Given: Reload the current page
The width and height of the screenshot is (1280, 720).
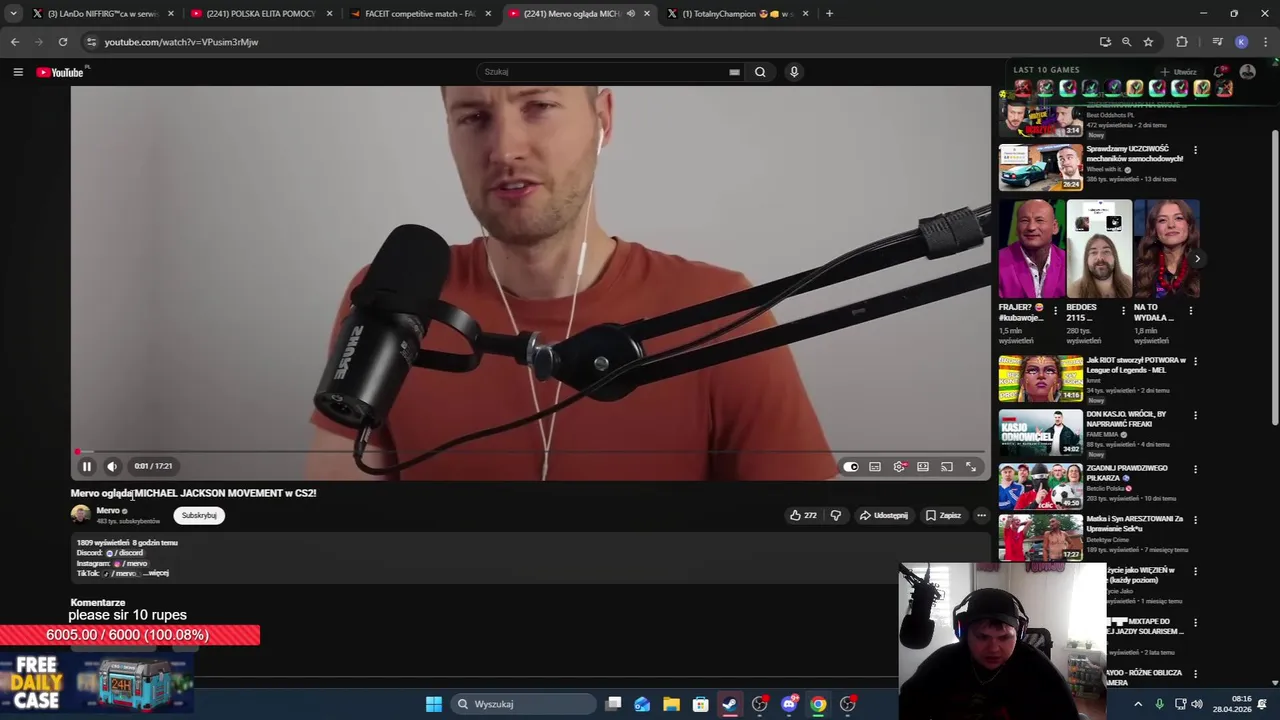Looking at the screenshot, I should [x=62, y=42].
